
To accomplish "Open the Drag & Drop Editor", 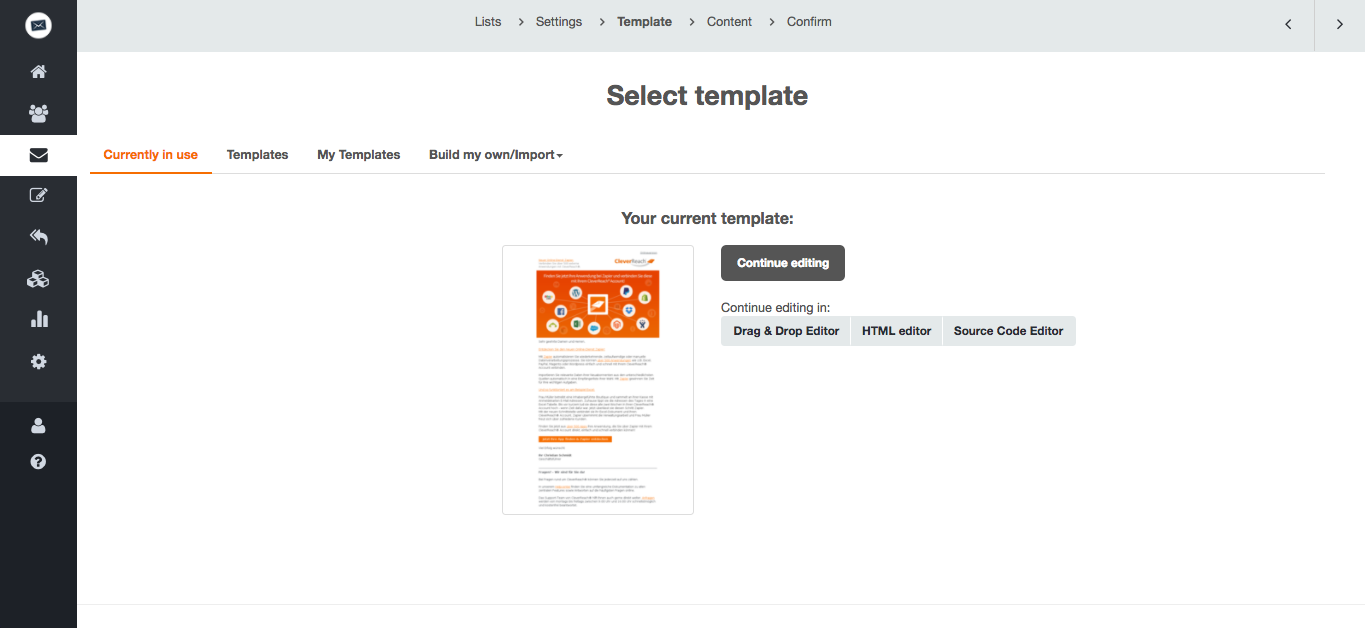I will pos(786,331).
